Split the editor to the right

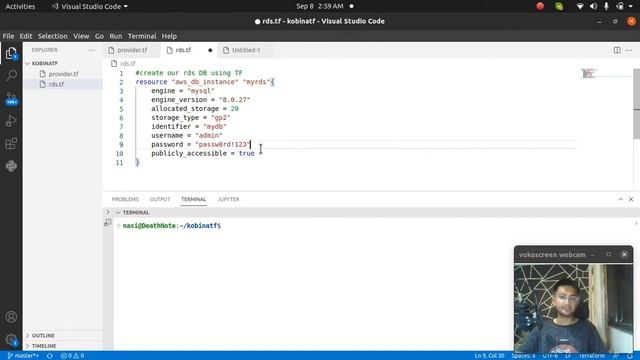[x=617, y=50]
